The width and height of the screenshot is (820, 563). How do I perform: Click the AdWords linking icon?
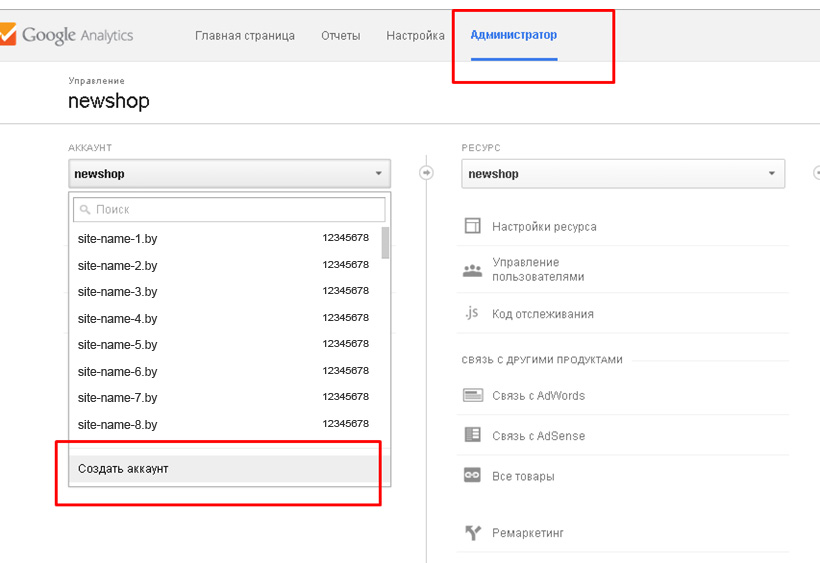pos(473,395)
